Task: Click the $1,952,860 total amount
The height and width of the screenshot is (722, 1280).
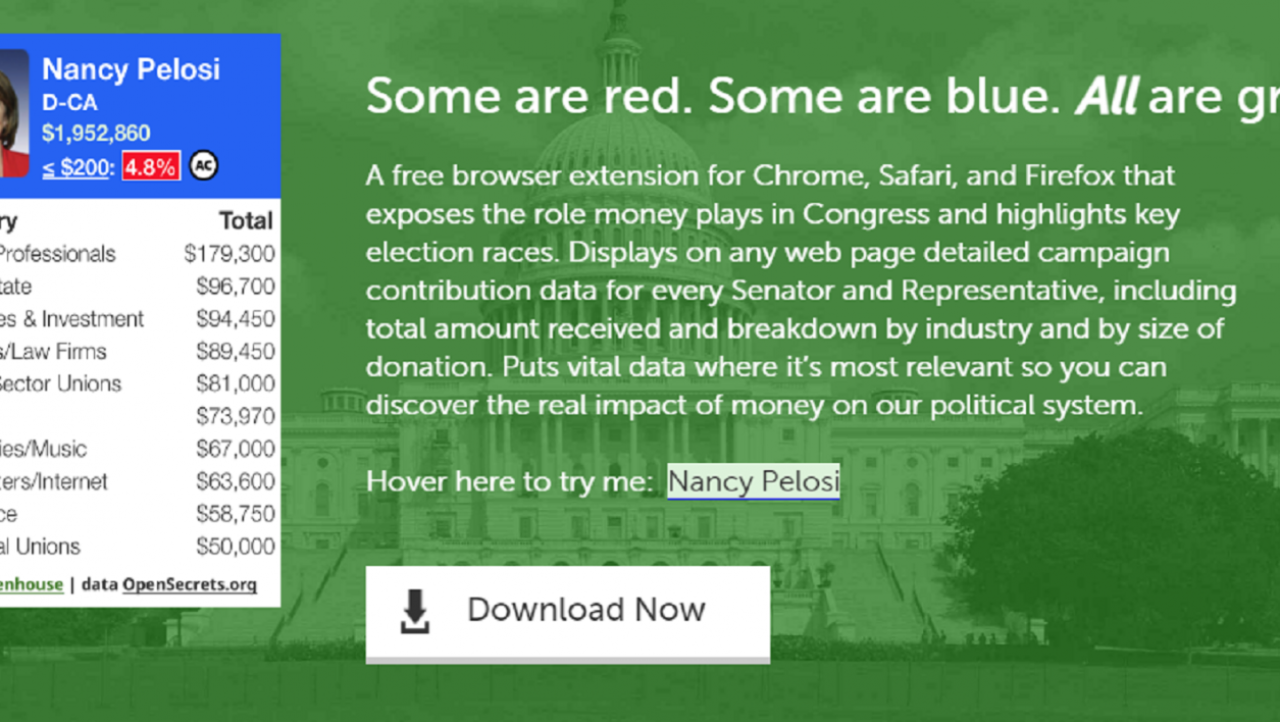Action: (x=96, y=134)
